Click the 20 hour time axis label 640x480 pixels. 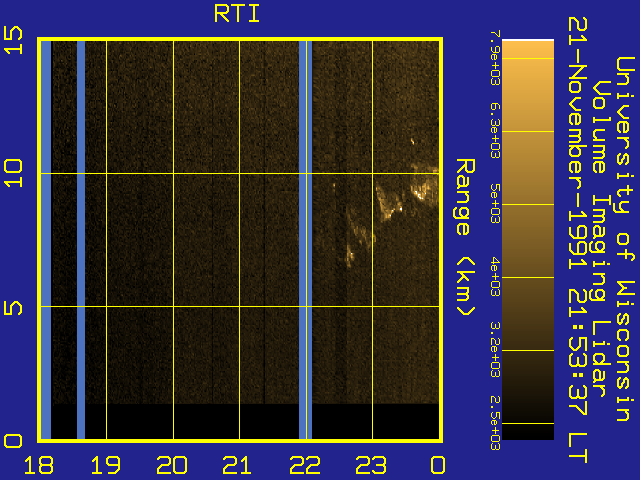(172, 465)
